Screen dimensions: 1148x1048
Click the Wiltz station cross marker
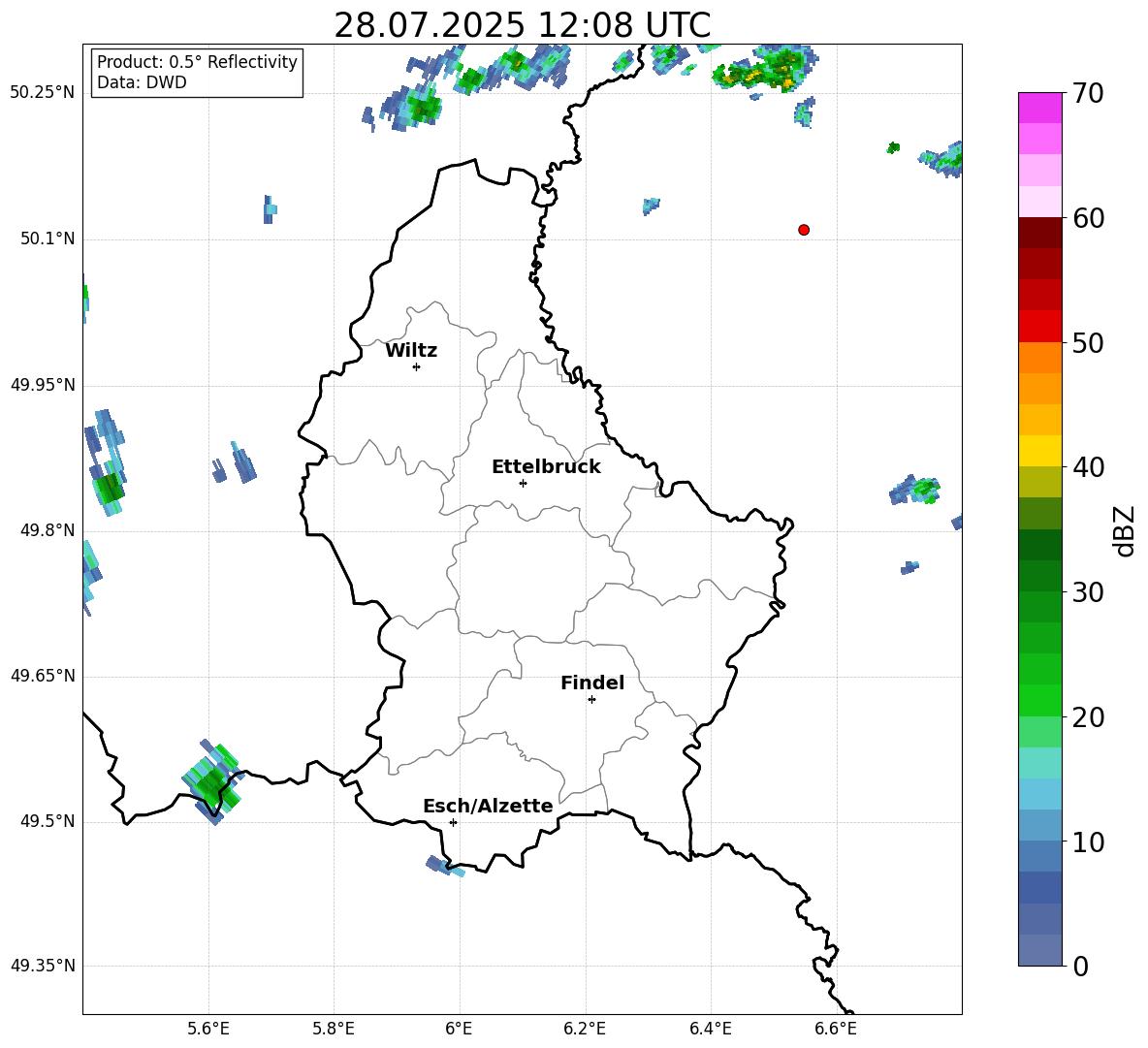click(416, 366)
